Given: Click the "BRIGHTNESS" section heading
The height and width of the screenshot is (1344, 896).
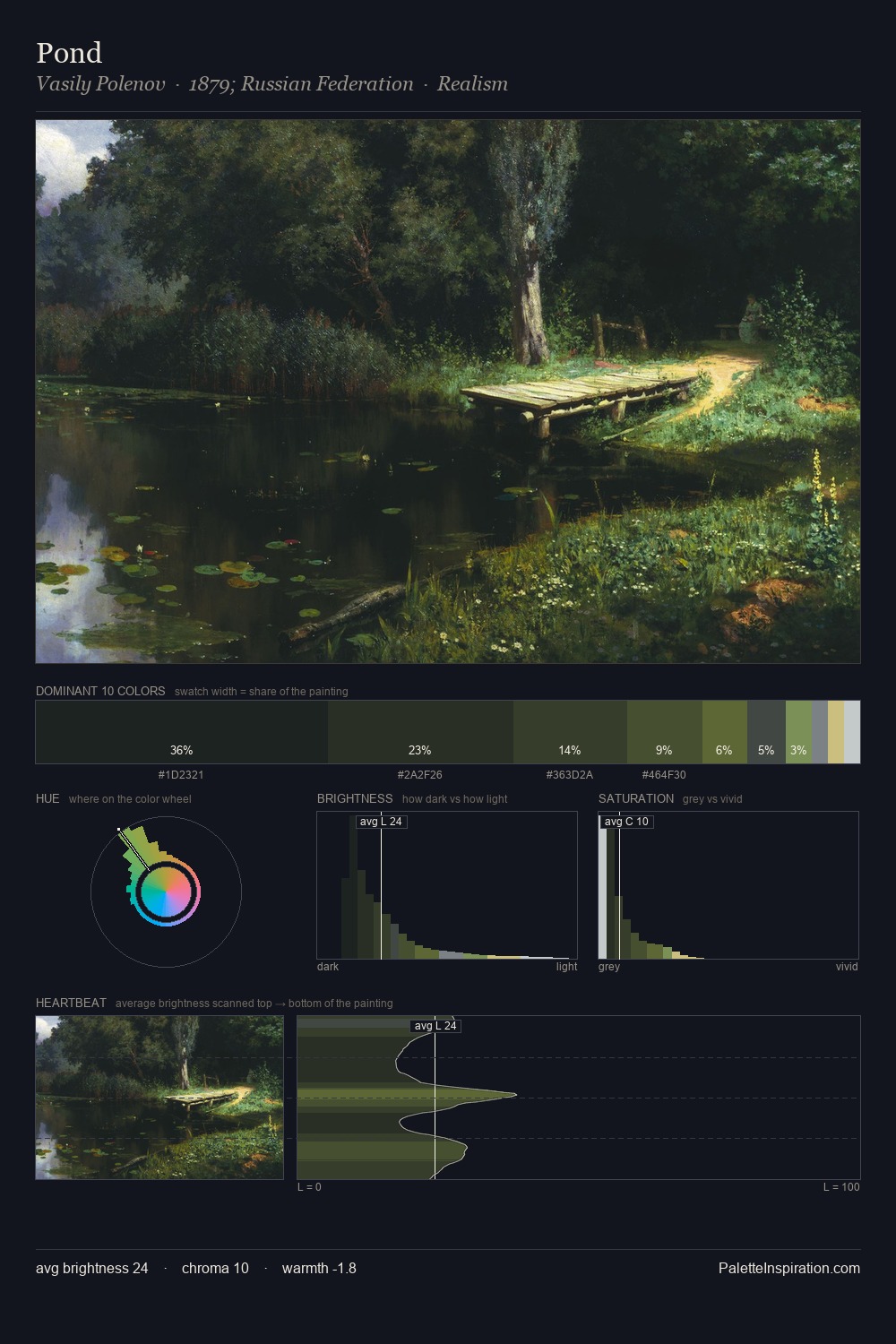Looking at the screenshot, I should click(355, 798).
